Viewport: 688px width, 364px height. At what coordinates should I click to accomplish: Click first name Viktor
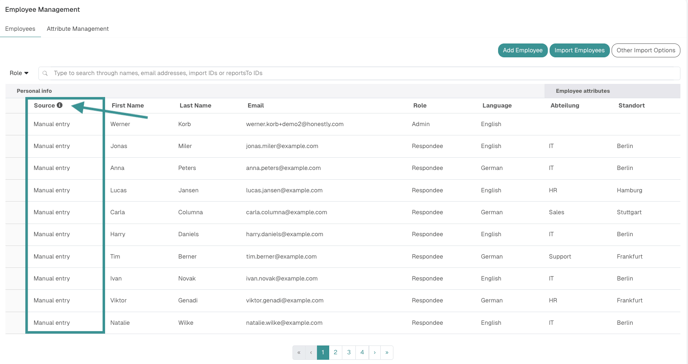pos(118,300)
